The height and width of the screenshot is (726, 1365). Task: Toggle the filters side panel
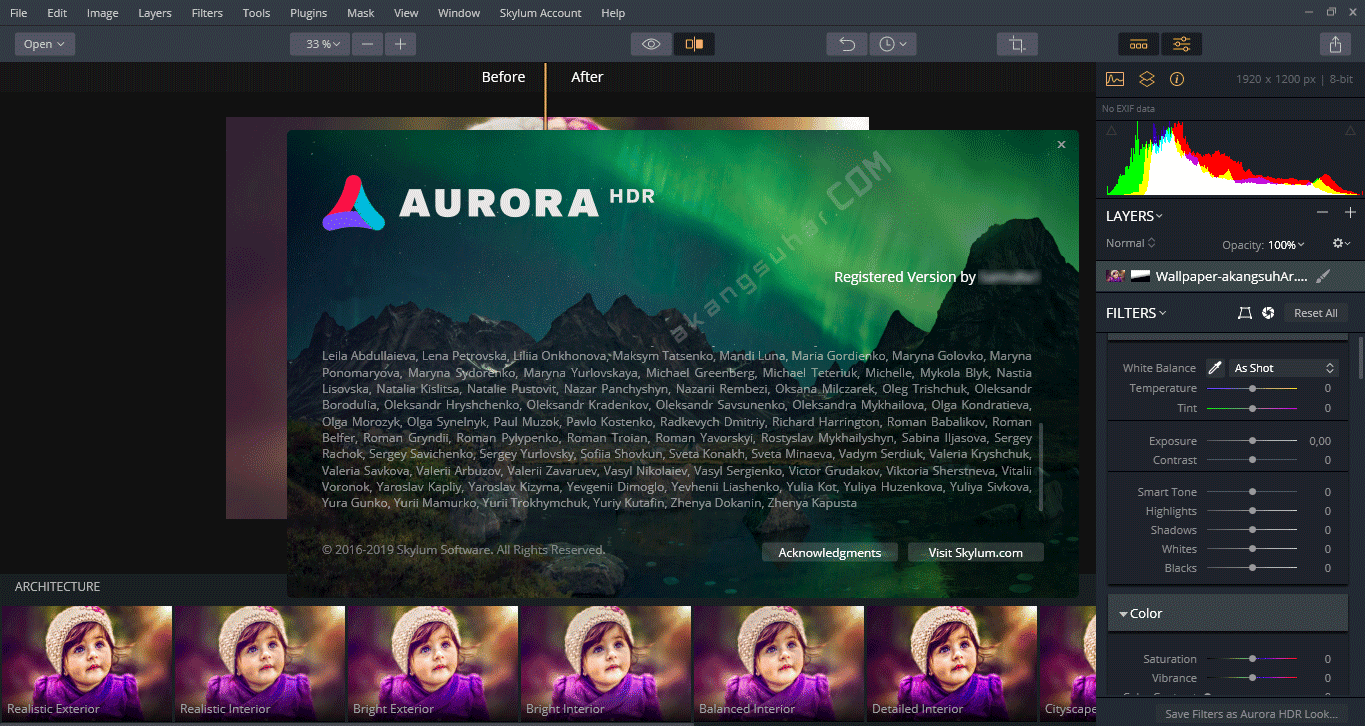(1181, 44)
